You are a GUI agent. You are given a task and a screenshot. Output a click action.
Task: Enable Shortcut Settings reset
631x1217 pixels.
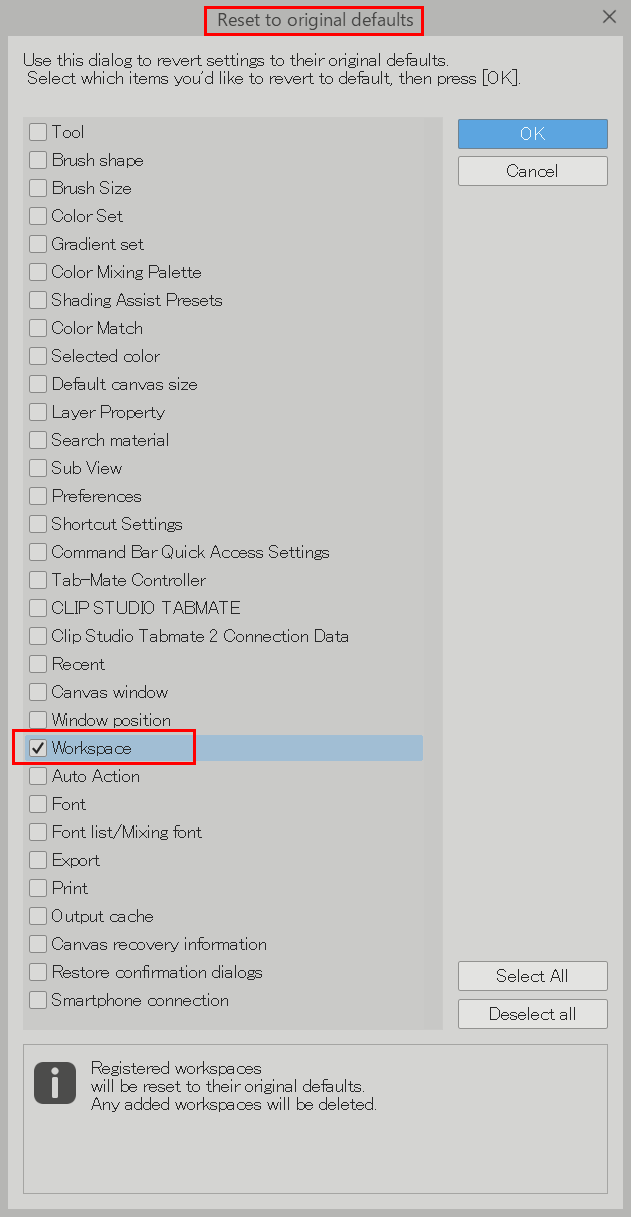(37, 524)
